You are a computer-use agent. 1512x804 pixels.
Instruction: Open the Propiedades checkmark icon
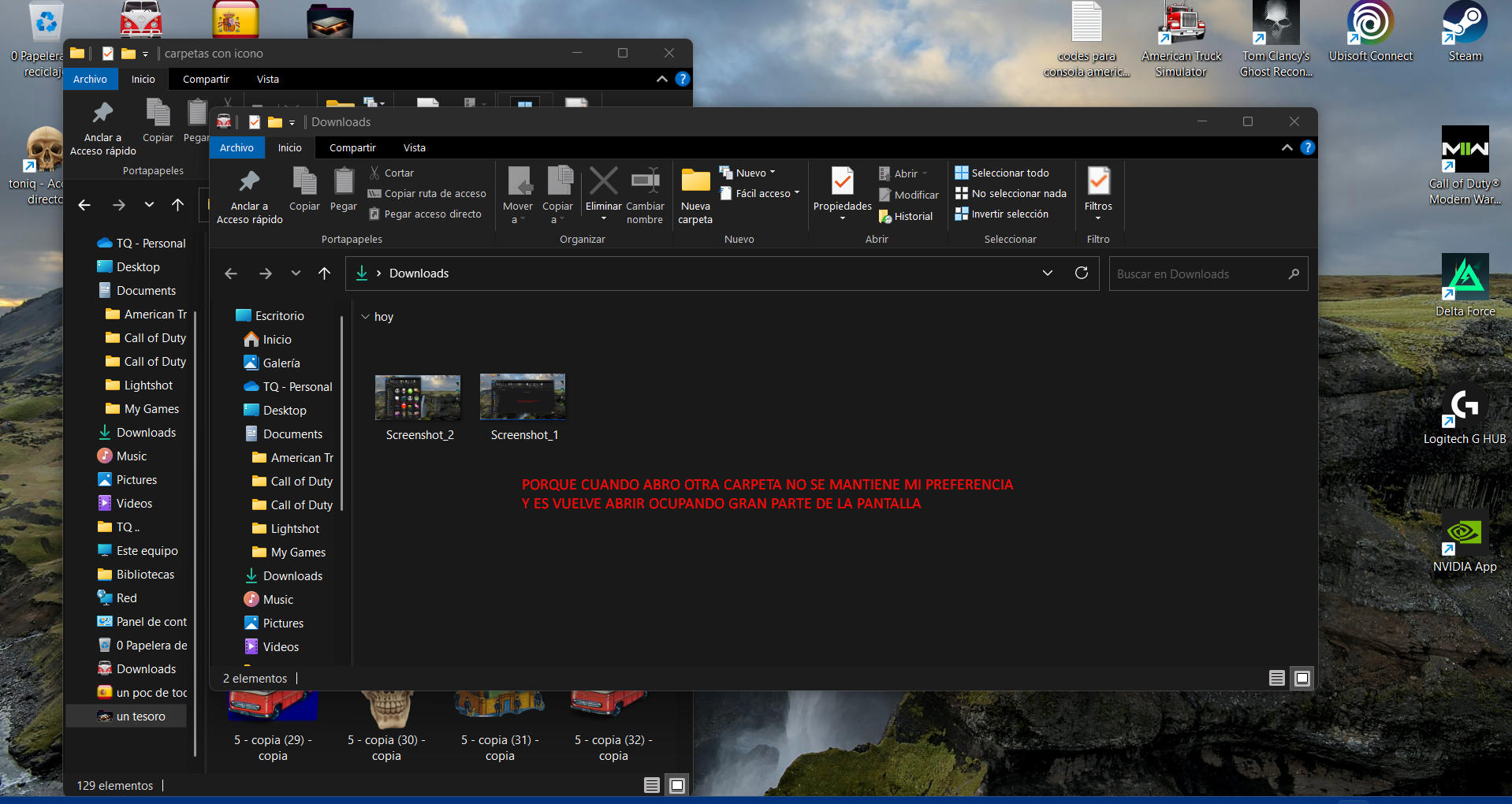(843, 181)
